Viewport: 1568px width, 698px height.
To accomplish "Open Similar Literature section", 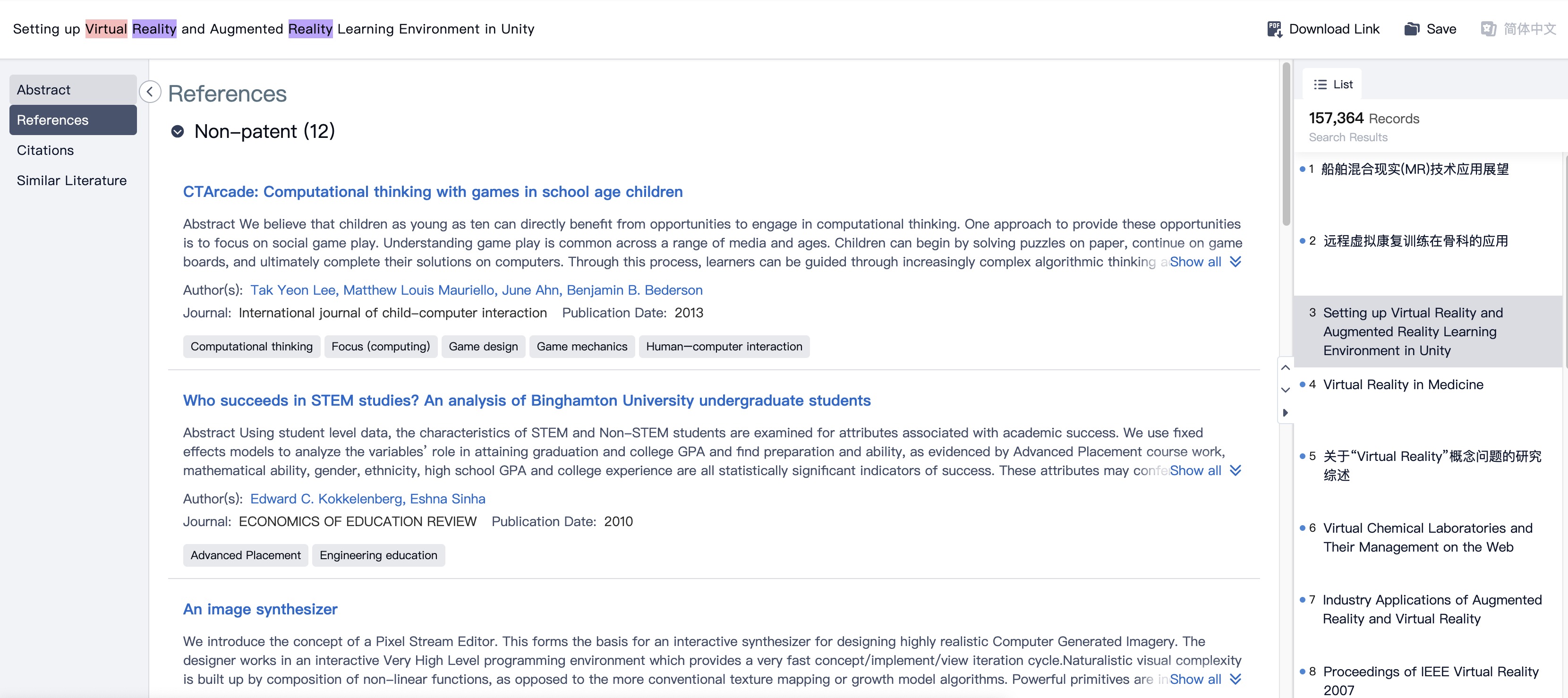I will click(x=72, y=181).
